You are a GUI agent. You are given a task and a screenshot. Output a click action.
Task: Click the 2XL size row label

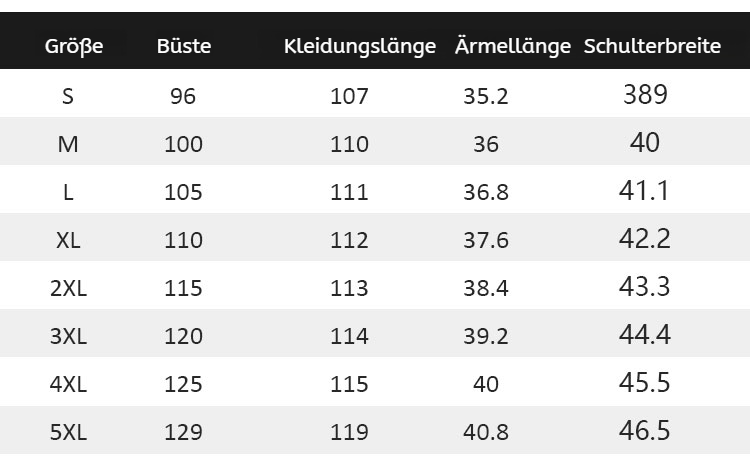(x=68, y=288)
